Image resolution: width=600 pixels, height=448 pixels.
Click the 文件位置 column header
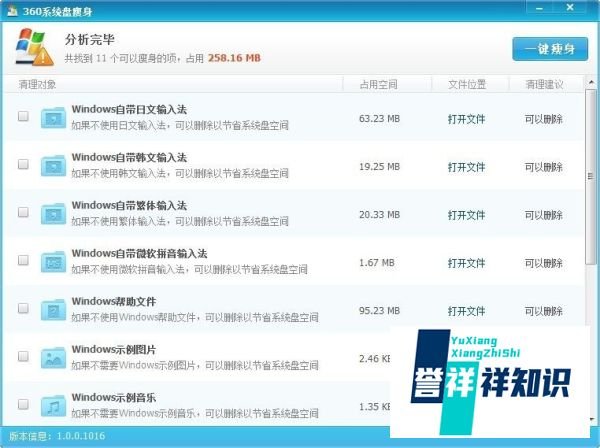pos(467,85)
